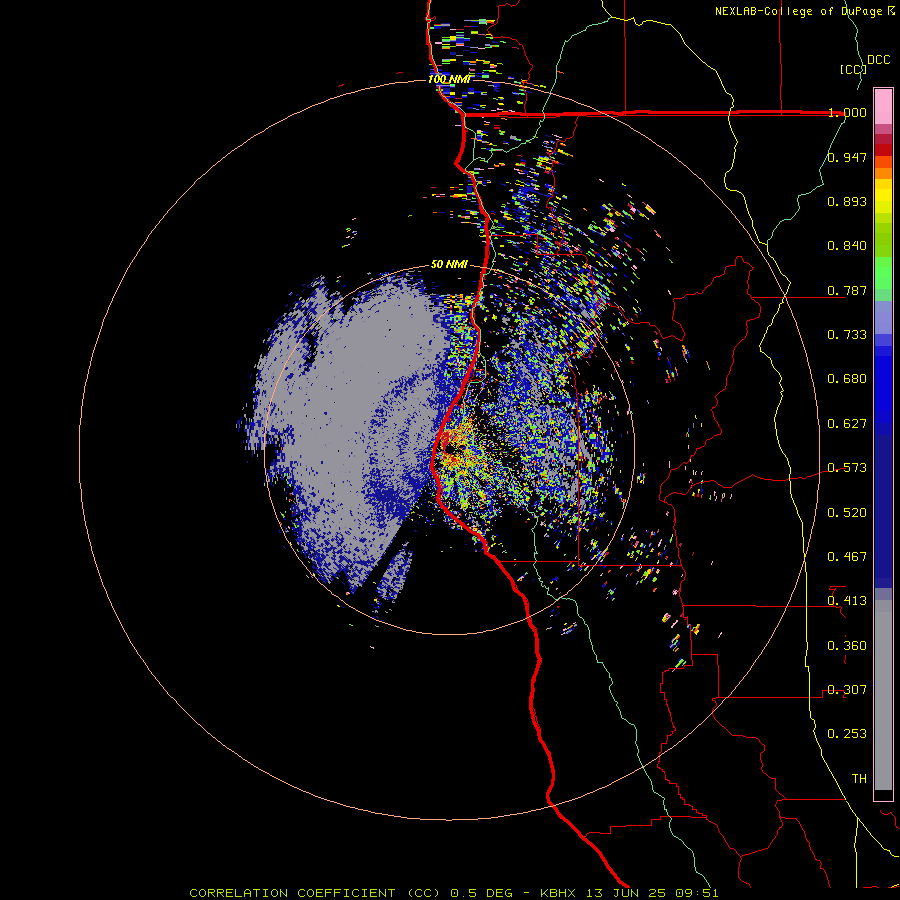Select the 0.893 legend value

click(847, 201)
